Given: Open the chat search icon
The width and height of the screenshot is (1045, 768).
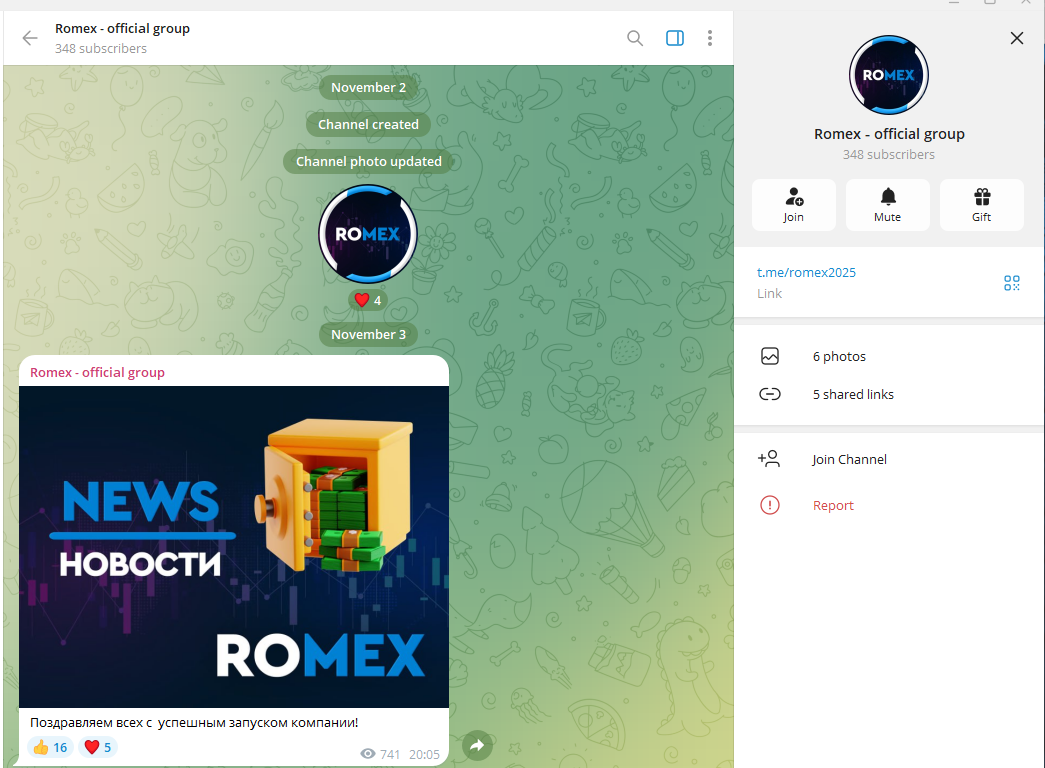Looking at the screenshot, I should tap(635, 37).
